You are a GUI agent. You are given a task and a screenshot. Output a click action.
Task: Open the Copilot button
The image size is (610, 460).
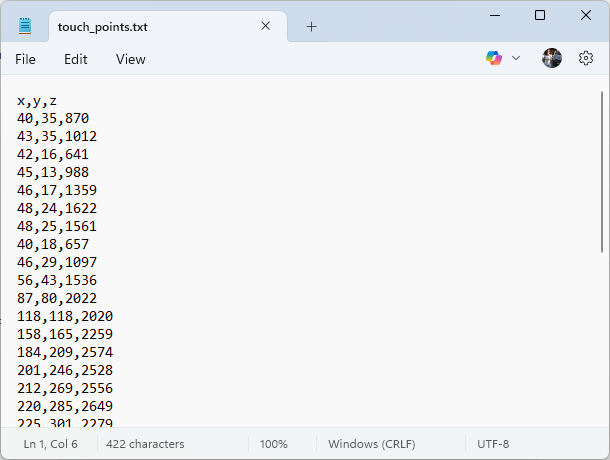click(x=494, y=58)
